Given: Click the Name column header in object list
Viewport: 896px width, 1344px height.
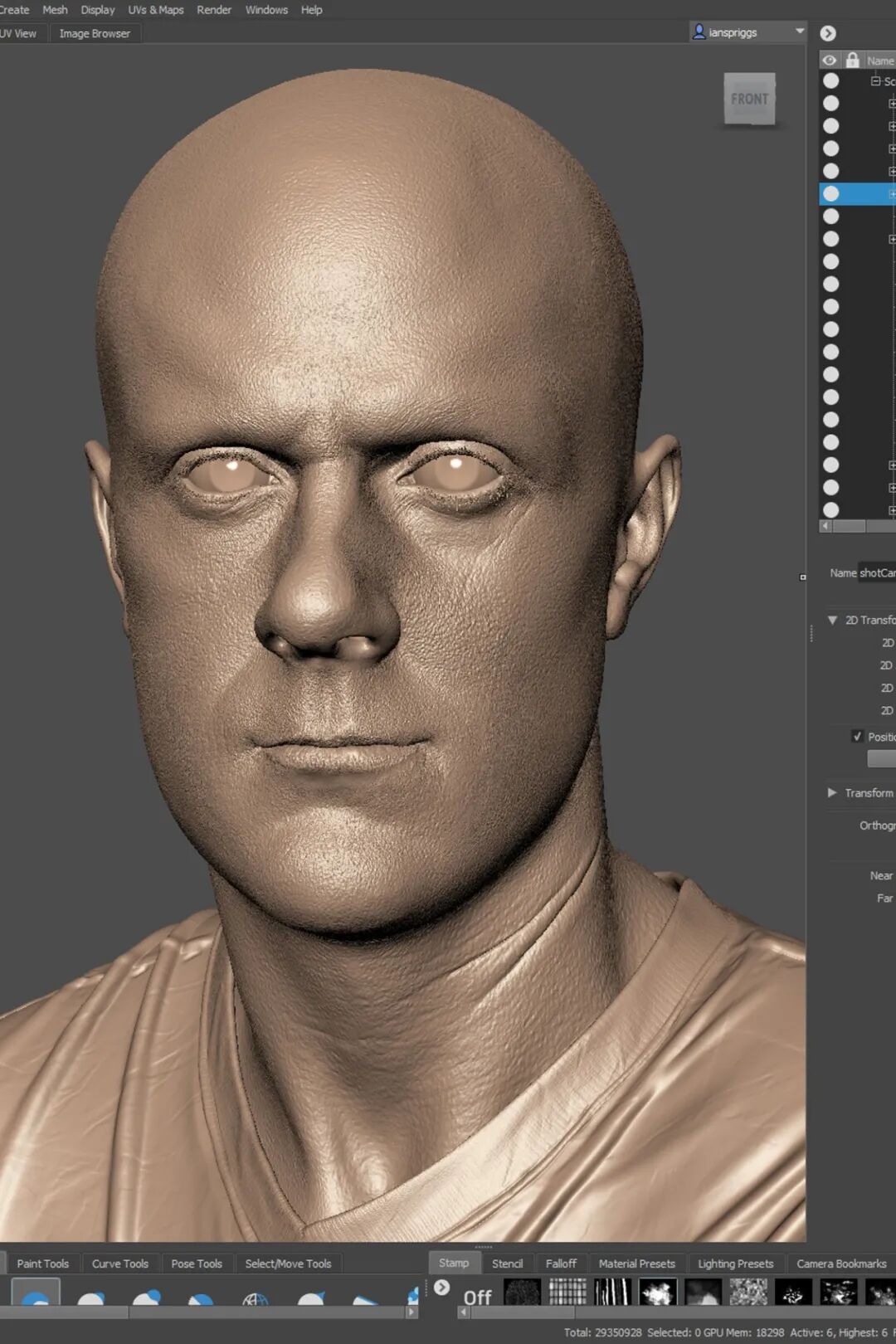Looking at the screenshot, I should [x=880, y=61].
